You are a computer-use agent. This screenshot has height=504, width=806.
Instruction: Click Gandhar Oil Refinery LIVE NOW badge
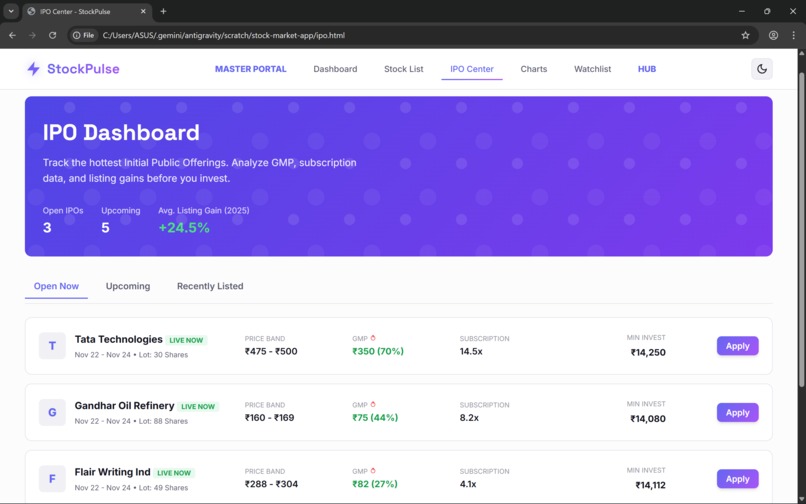(x=198, y=406)
